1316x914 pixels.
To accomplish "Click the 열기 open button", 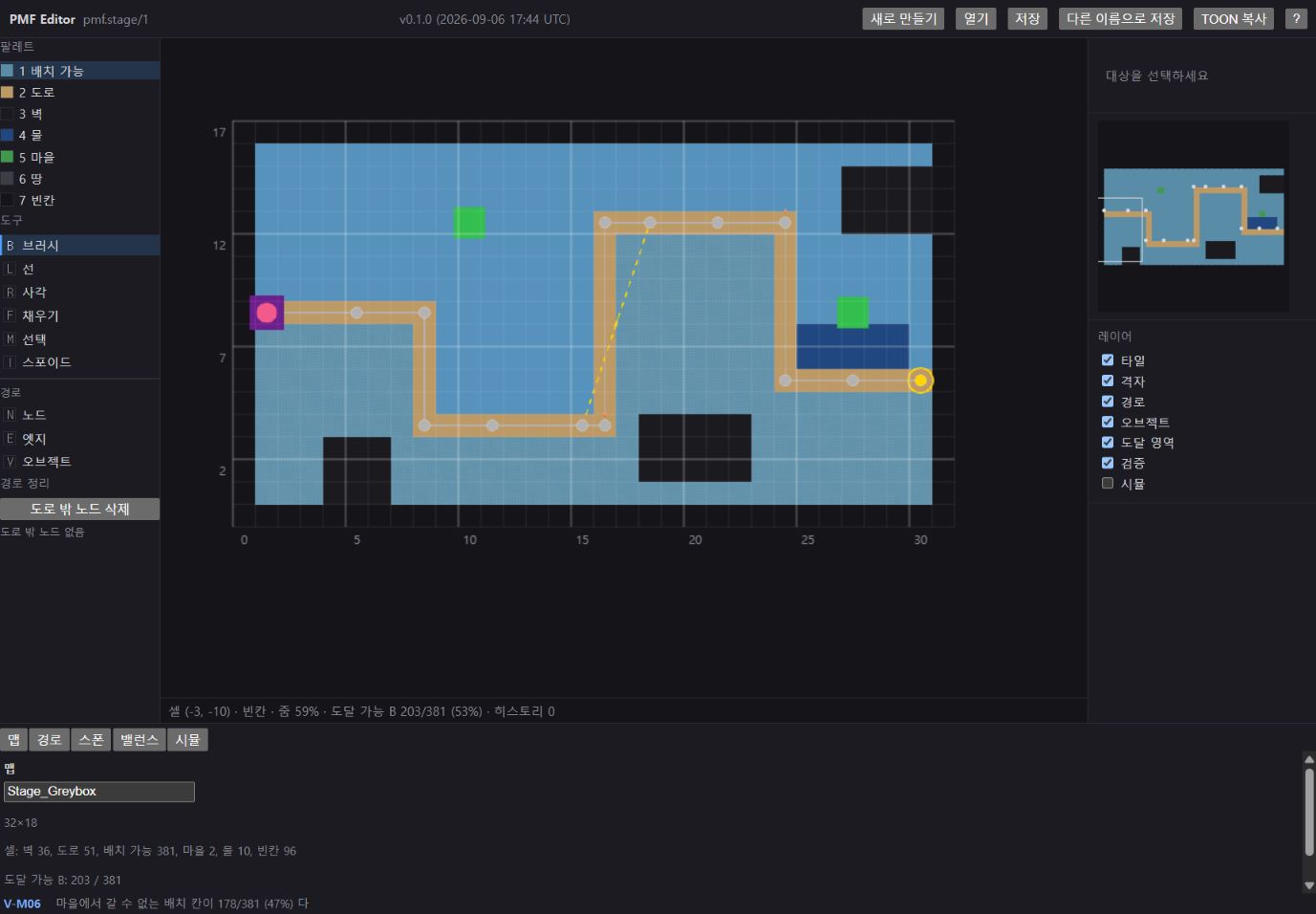I will click(976, 19).
